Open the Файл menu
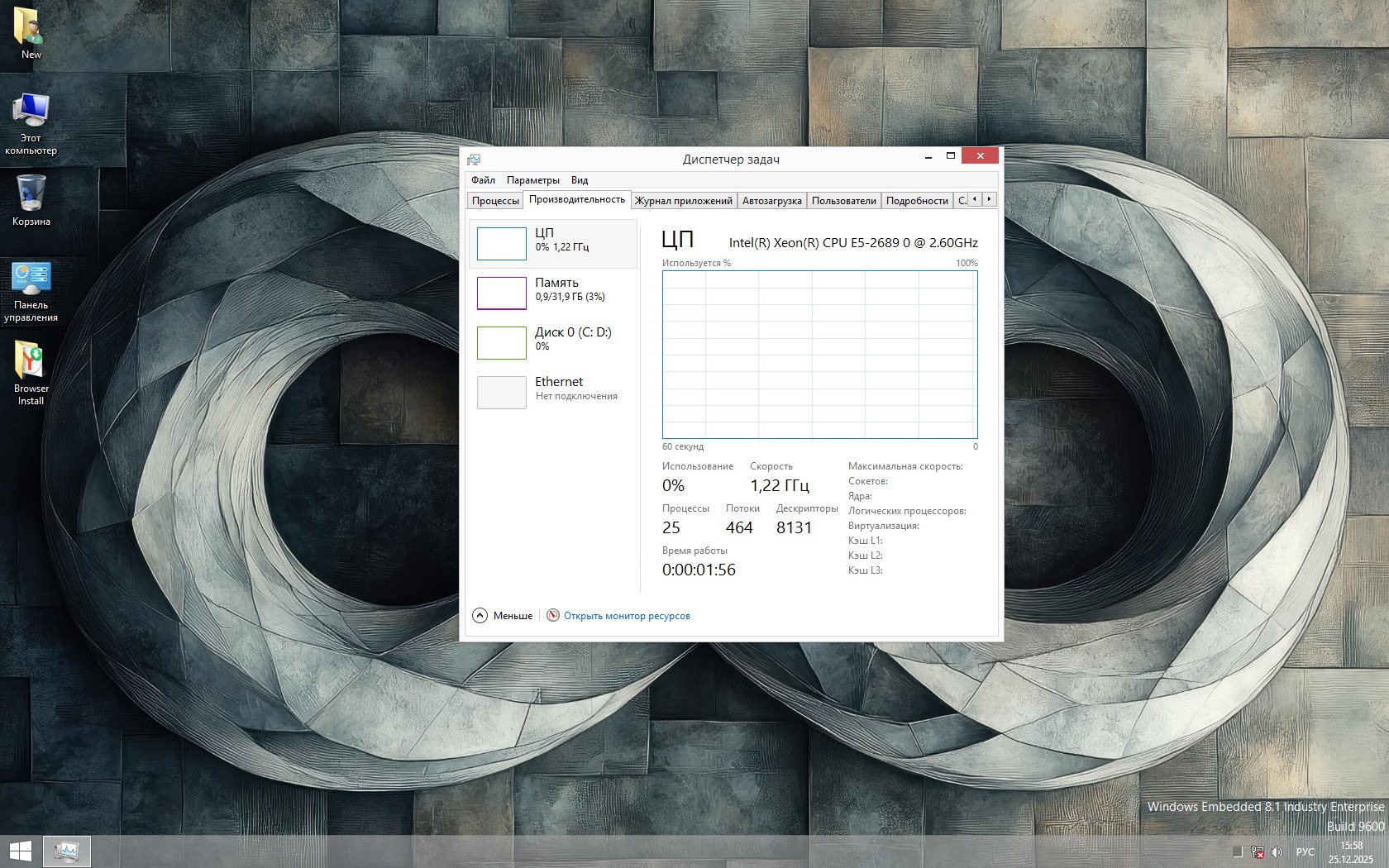The height and width of the screenshot is (868, 1389). point(483,180)
